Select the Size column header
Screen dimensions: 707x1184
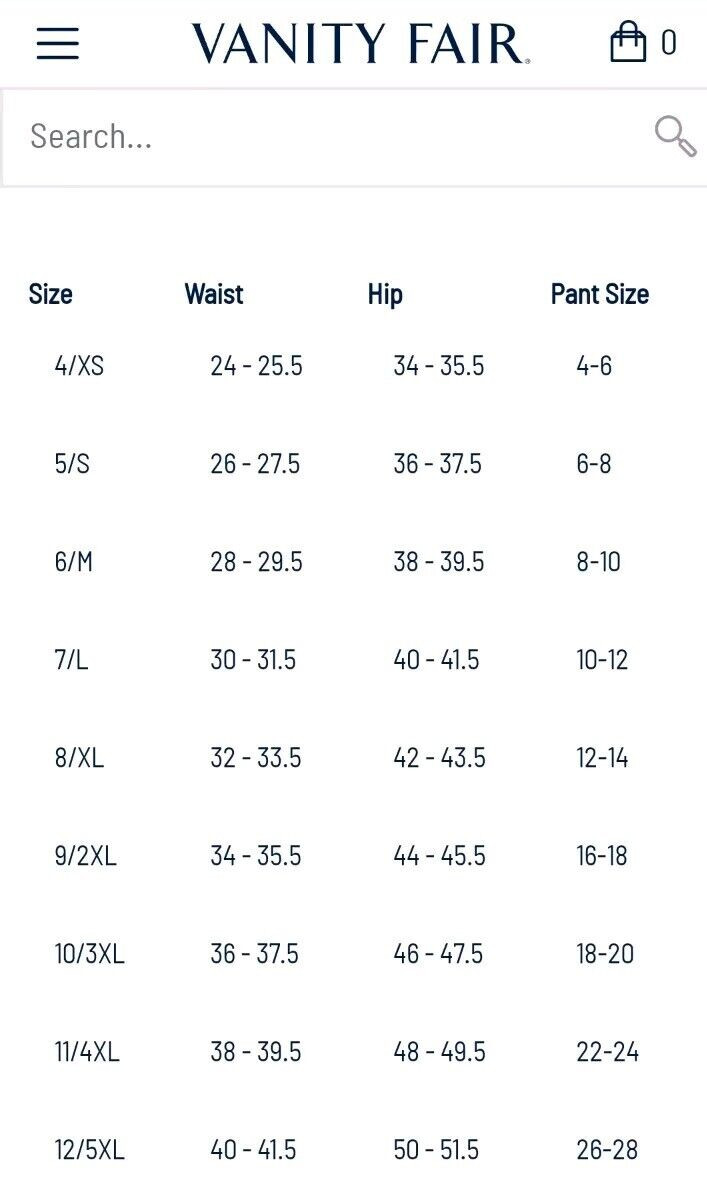tap(51, 294)
